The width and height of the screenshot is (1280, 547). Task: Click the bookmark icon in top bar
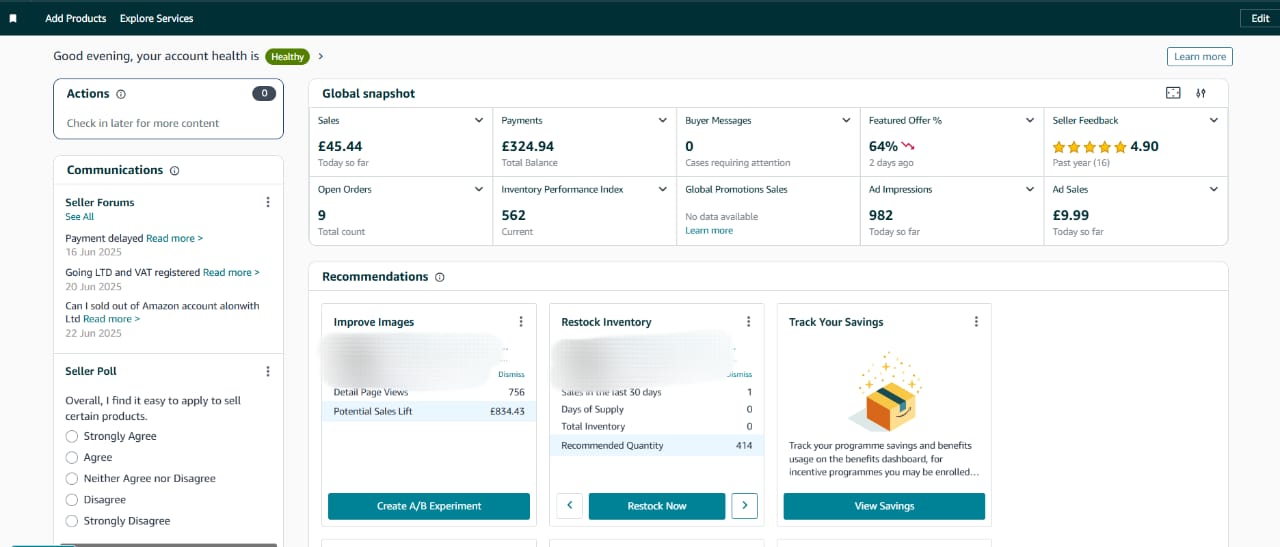click(x=13, y=18)
